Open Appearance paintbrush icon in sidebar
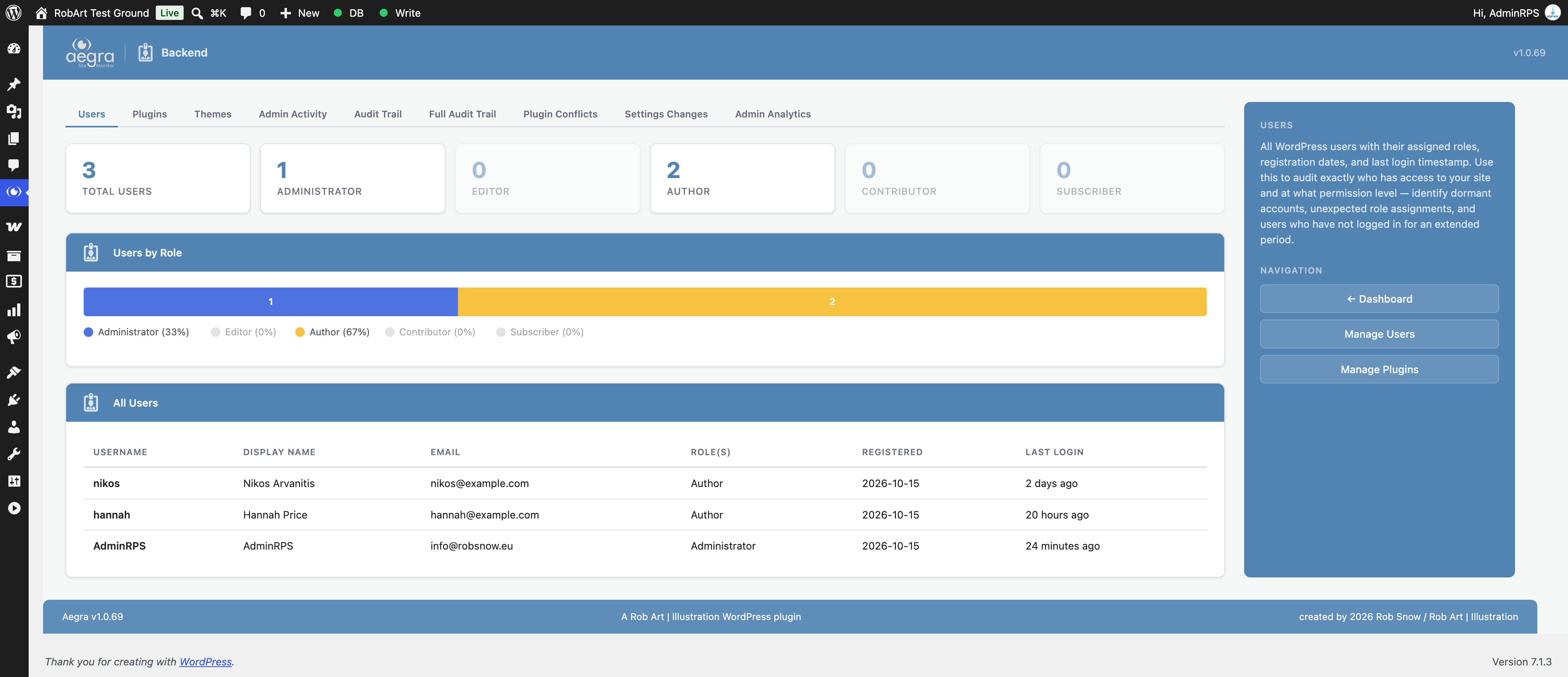The image size is (1568, 677). coord(14,372)
